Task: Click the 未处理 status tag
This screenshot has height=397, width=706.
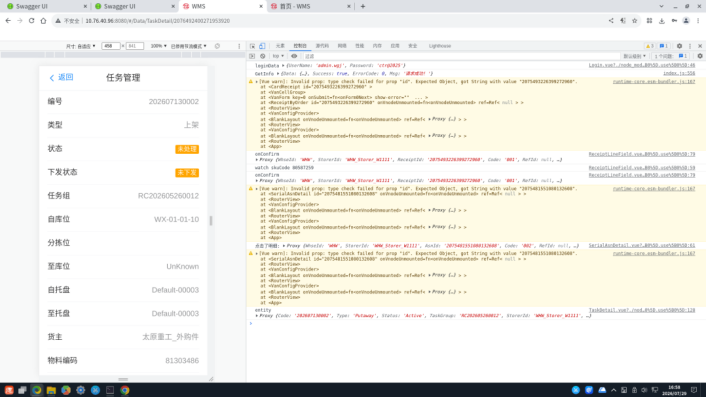Action: 187,149
